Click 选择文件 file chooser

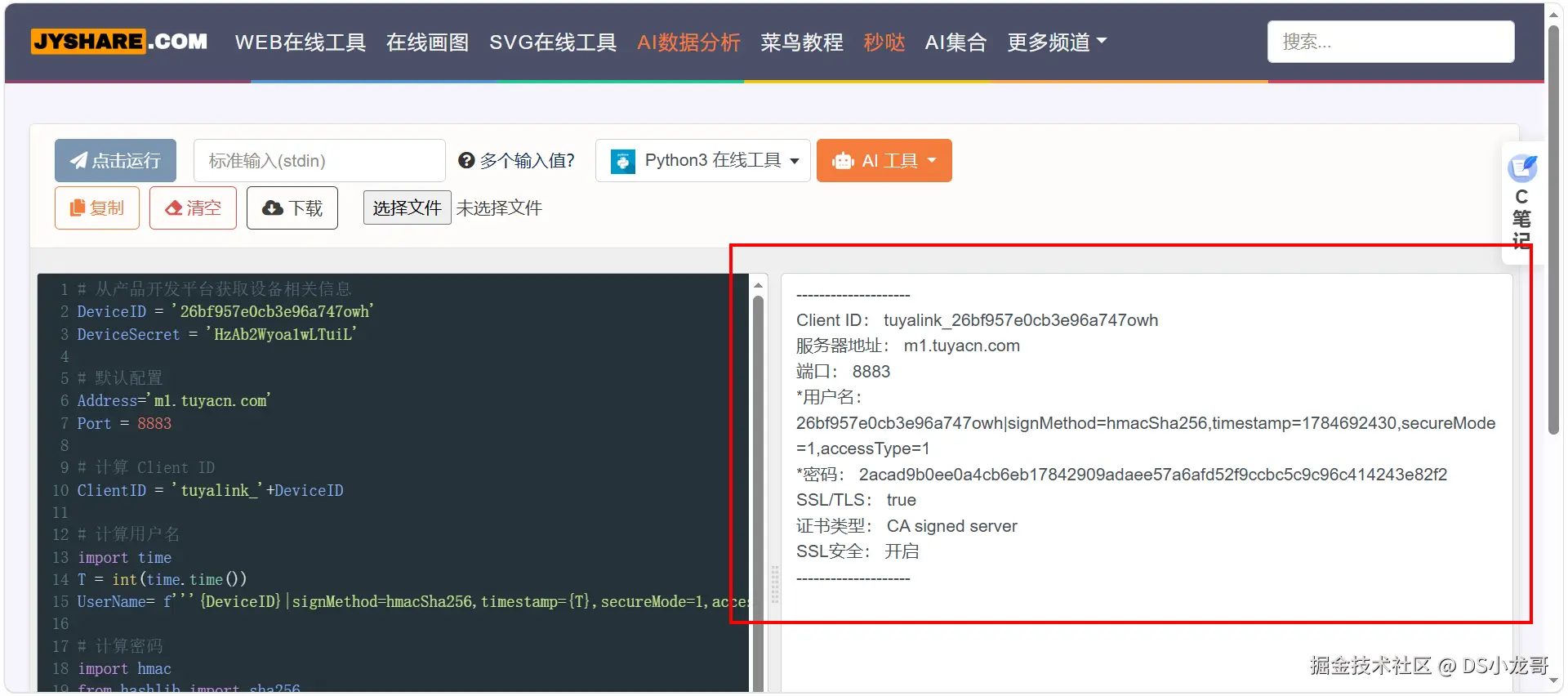[x=407, y=207]
